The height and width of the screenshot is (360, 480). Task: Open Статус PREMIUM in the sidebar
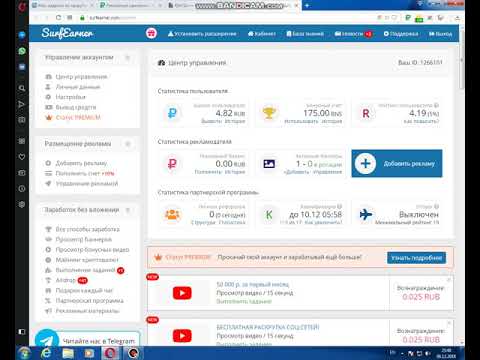78,117
